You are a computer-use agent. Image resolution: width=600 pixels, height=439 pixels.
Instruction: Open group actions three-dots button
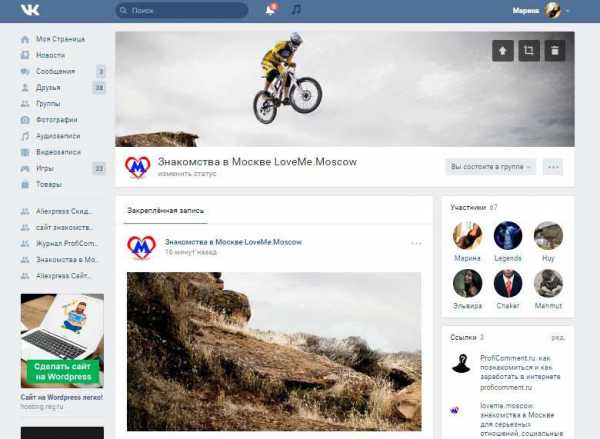point(553,167)
